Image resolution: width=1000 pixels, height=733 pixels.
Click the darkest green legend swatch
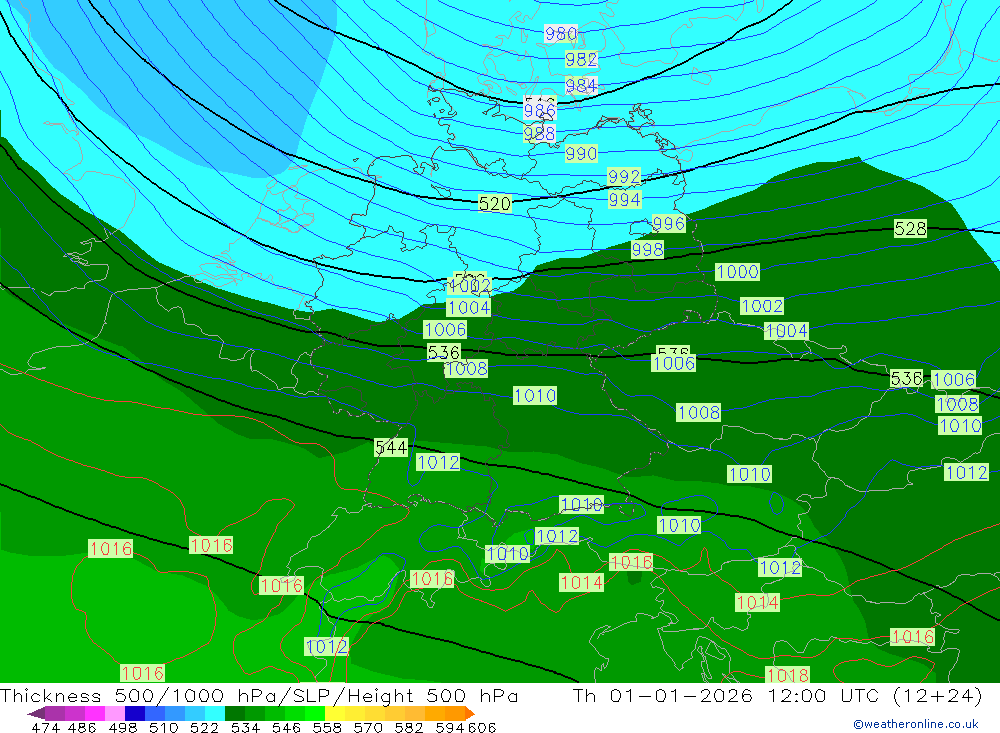point(235,713)
